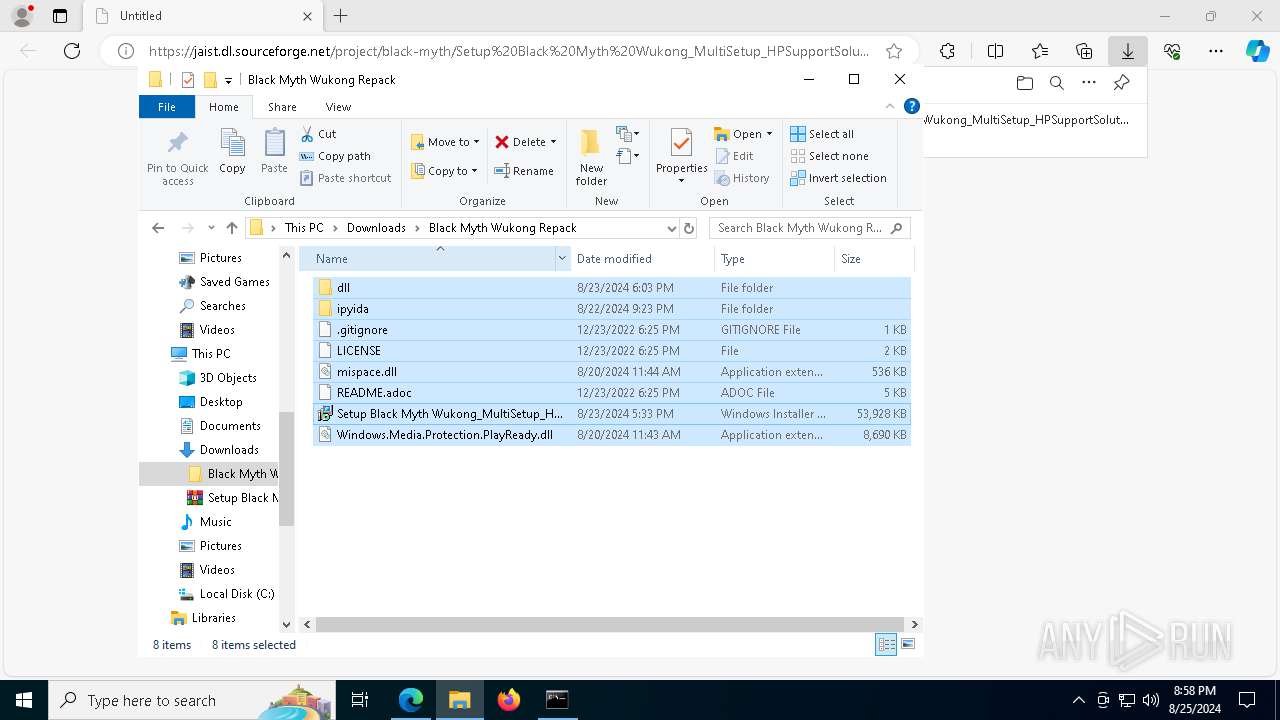Click Paste shortcut in ribbon
Viewport: 1280px width, 720px height.
[345, 178]
